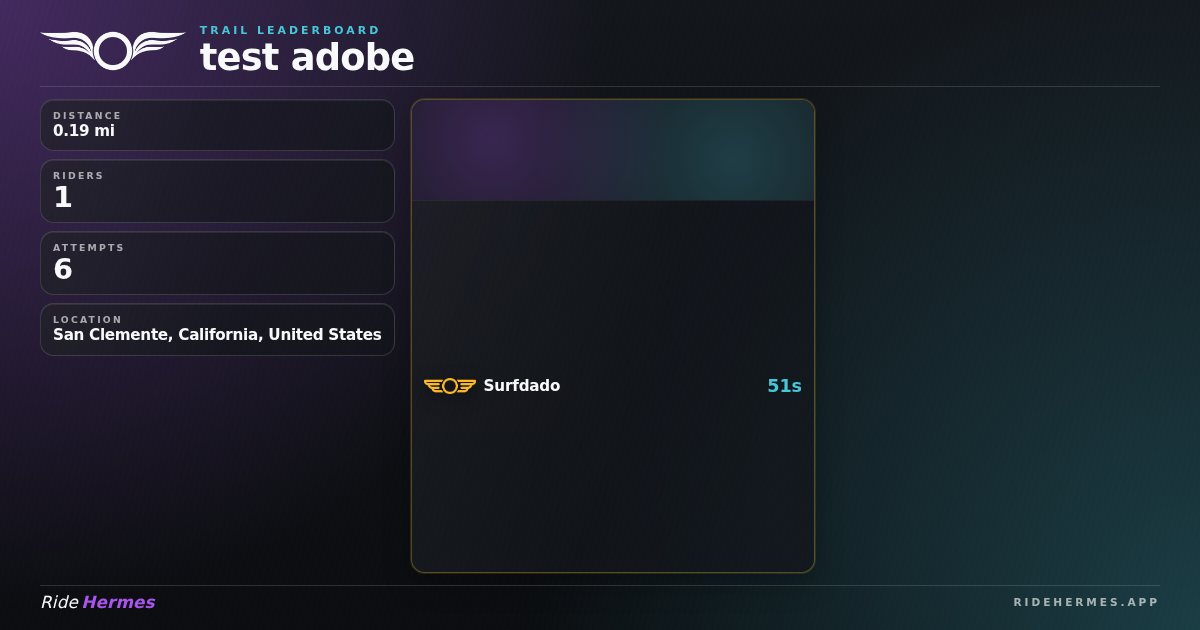Click the number 1 under Riders
The image size is (1200, 630).
[63, 198]
